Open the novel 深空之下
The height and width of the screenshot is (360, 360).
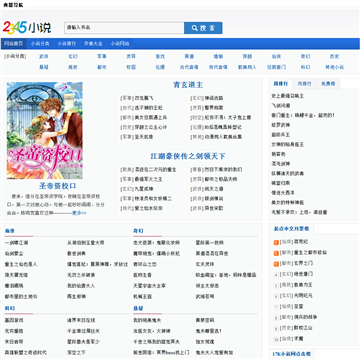[76, 352]
